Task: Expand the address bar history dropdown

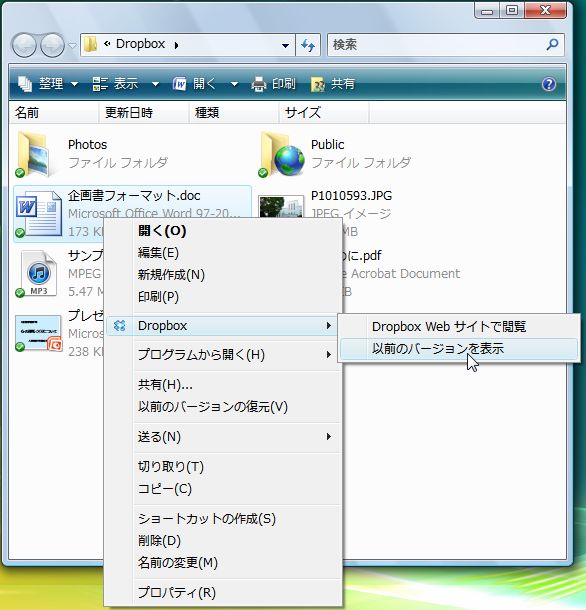Action: click(285, 46)
